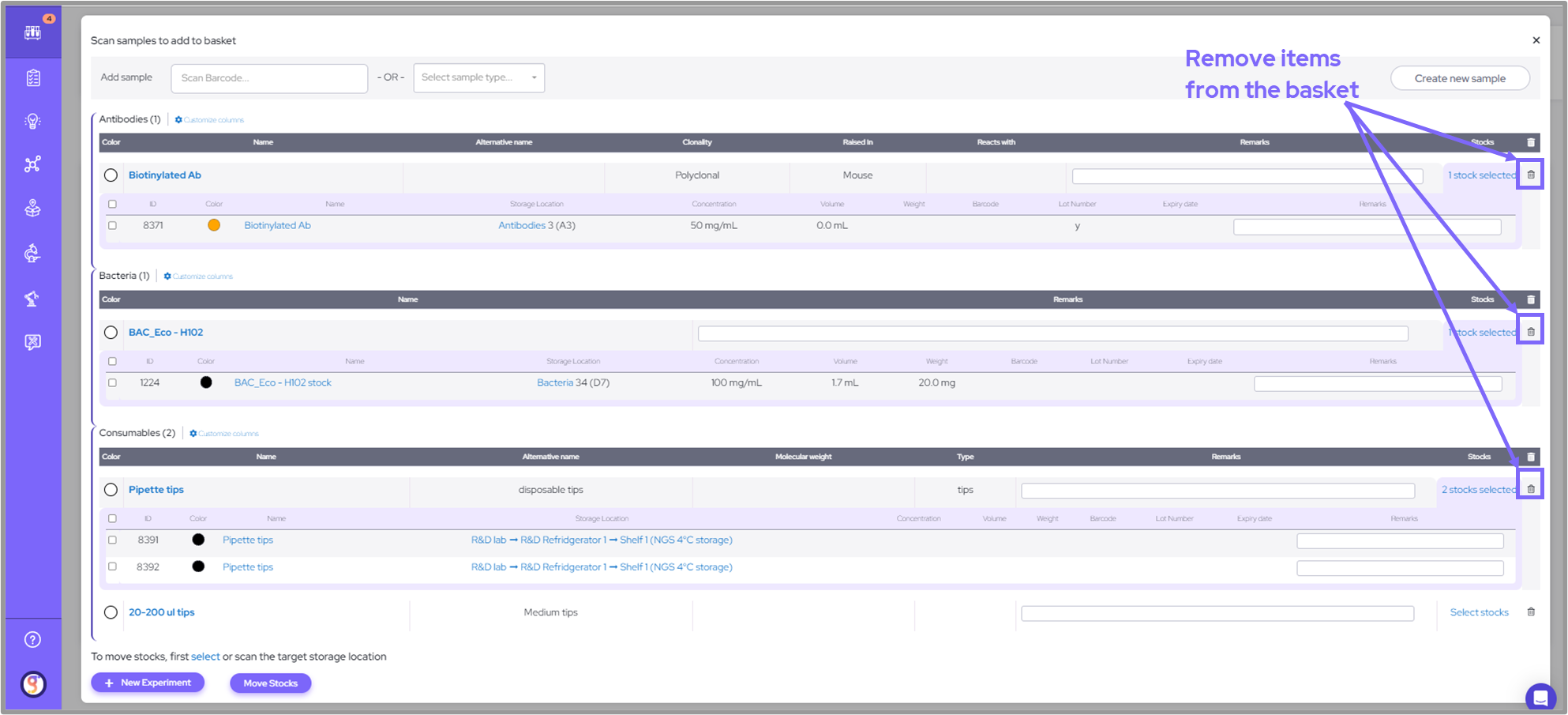
Task: Remove BAC_Eco - H102 using its trash icon
Action: (x=1530, y=332)
